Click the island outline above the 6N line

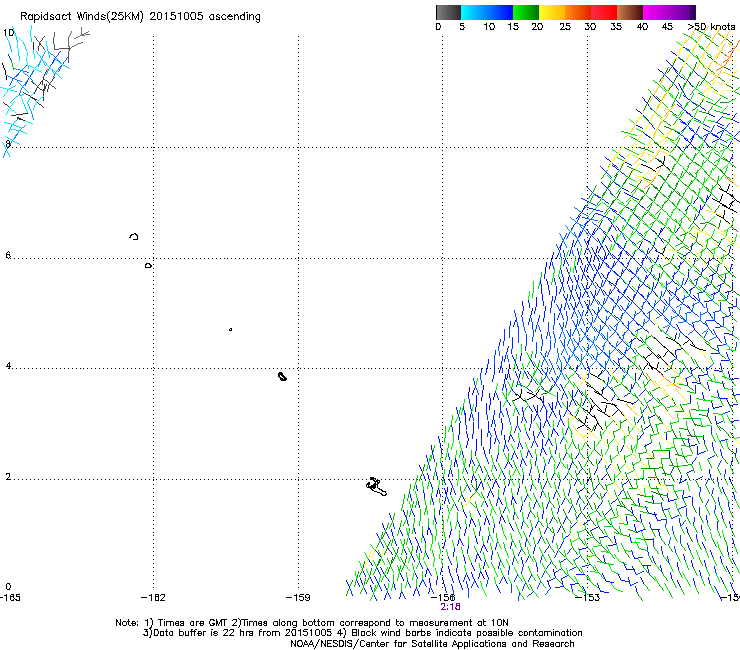tap(134, 236)
